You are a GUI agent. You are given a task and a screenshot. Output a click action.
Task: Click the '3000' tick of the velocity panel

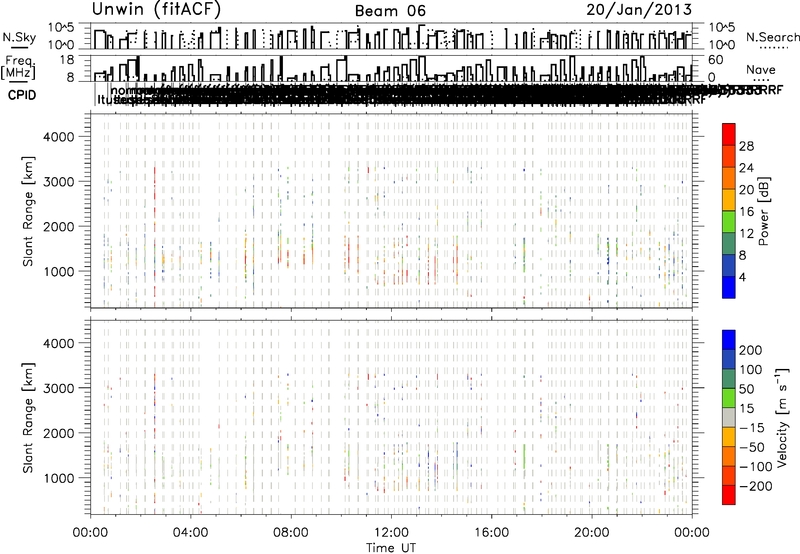point(59,388)
